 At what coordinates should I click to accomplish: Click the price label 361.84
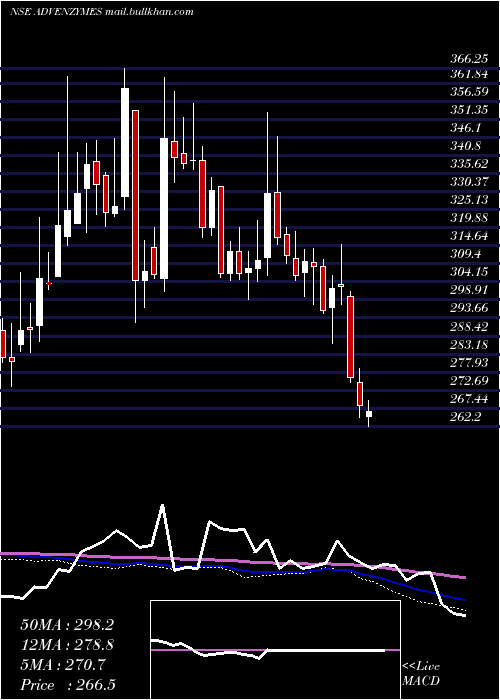click(469, 74)
